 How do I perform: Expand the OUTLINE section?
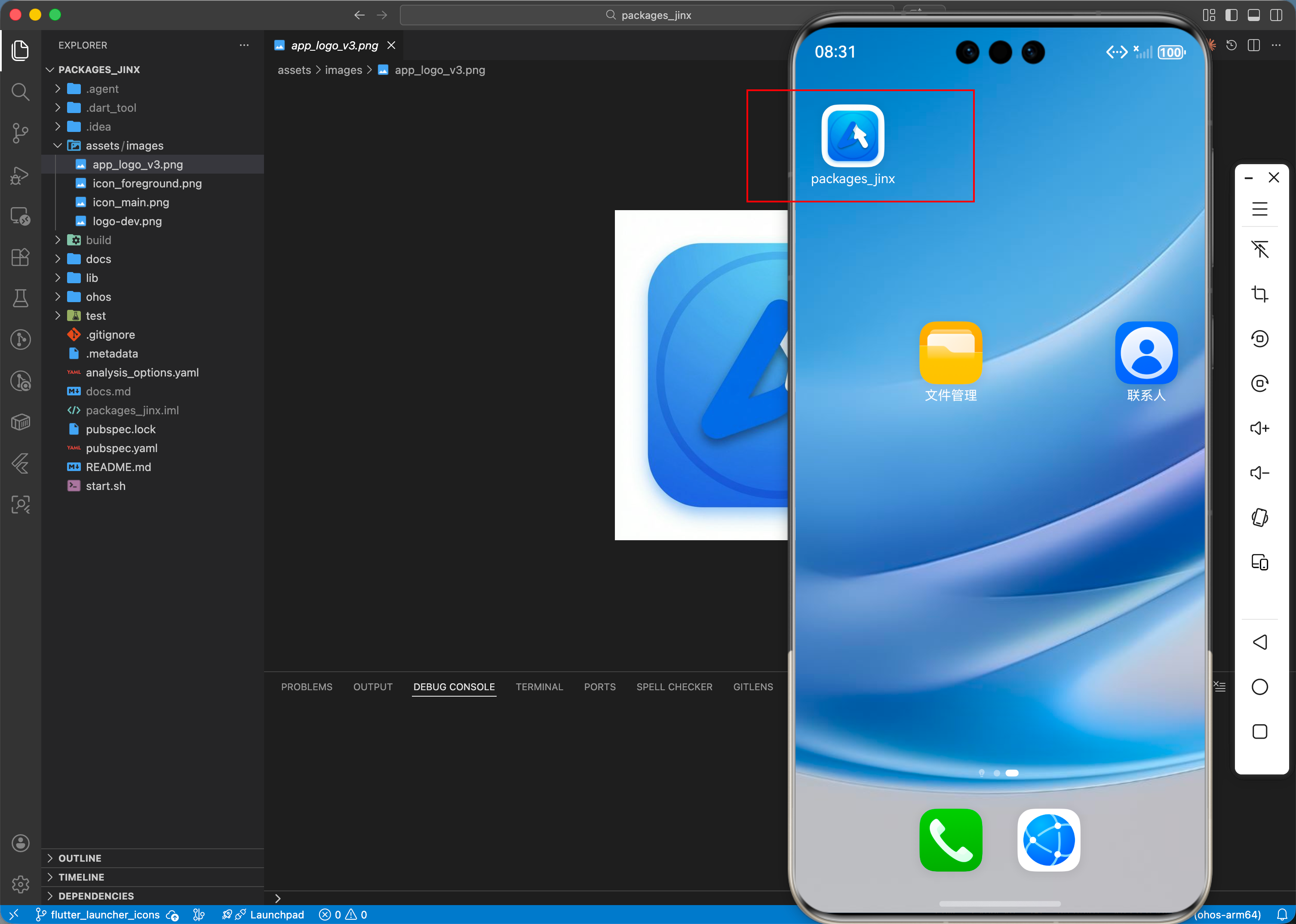pyautogui.click(x=80, y=858)
